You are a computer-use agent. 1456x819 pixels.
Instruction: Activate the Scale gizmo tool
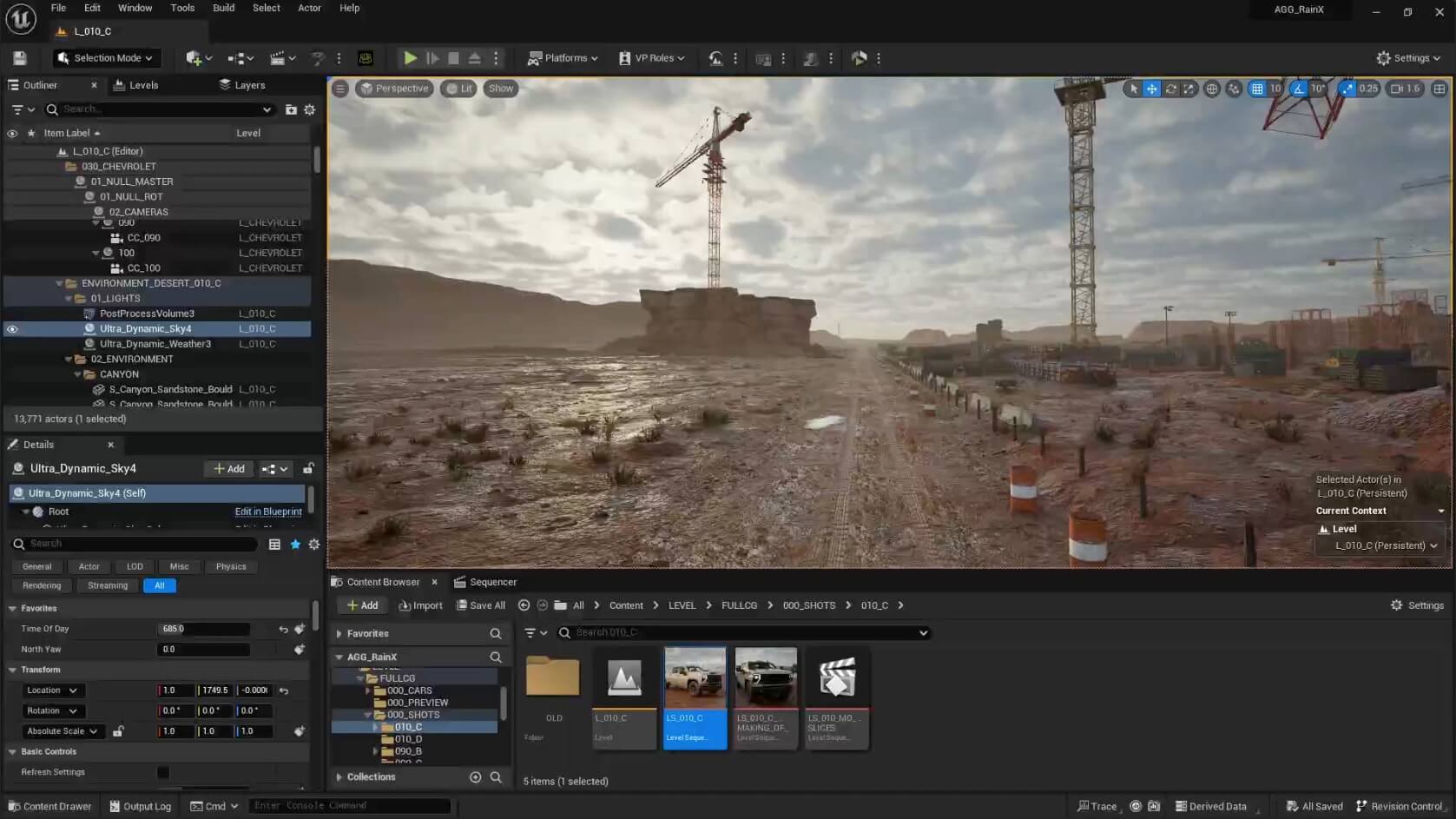pos(1189,89)
